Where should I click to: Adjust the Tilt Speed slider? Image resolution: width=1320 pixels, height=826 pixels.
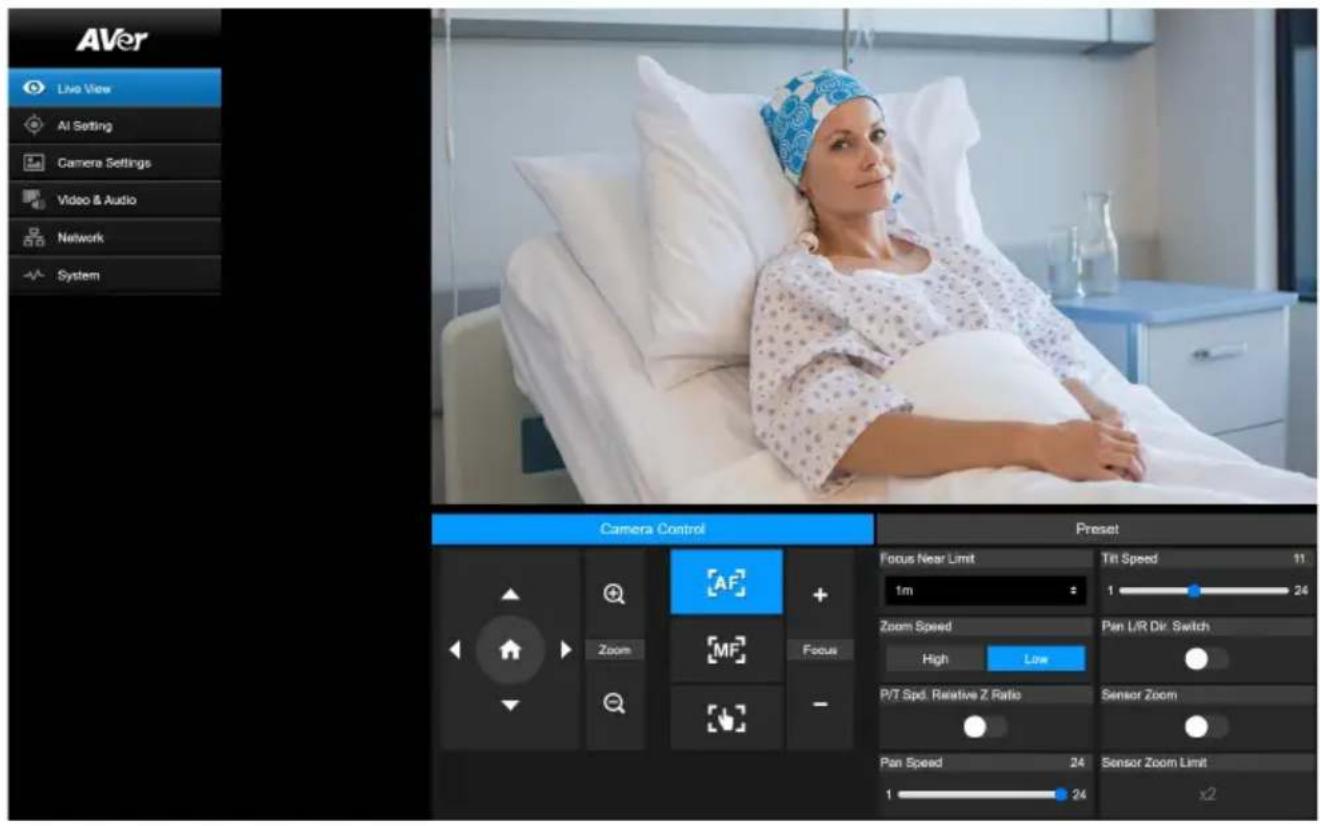click(1204, 591)
